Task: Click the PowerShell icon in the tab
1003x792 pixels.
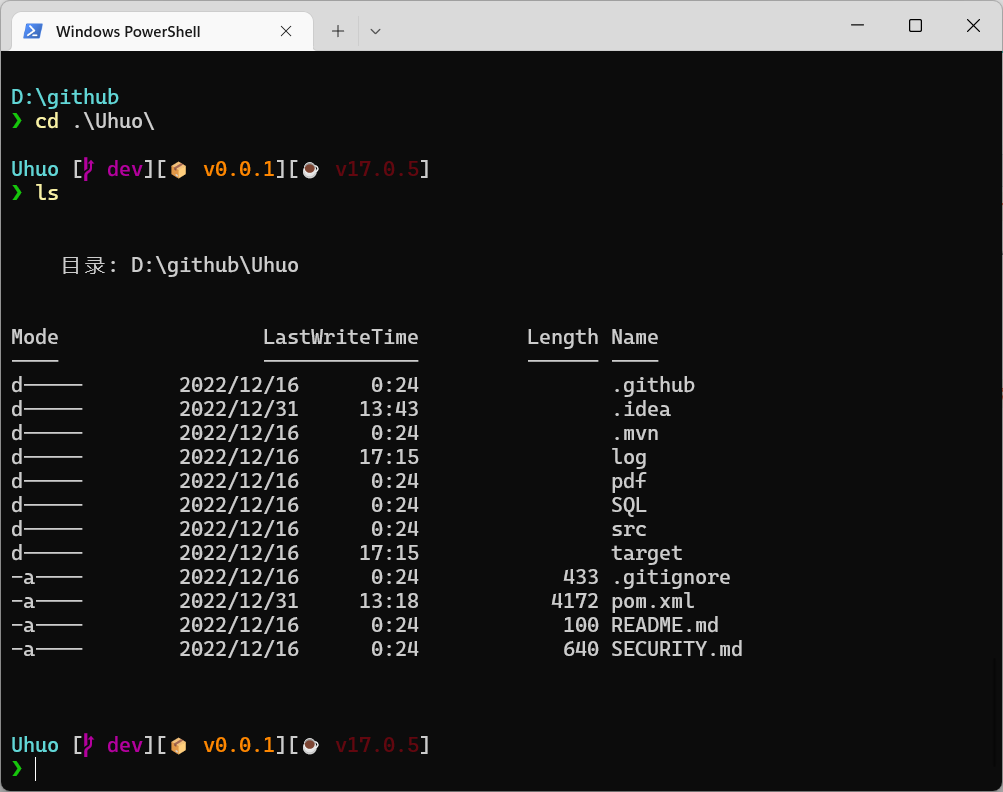Action: (x=33, y=31)
